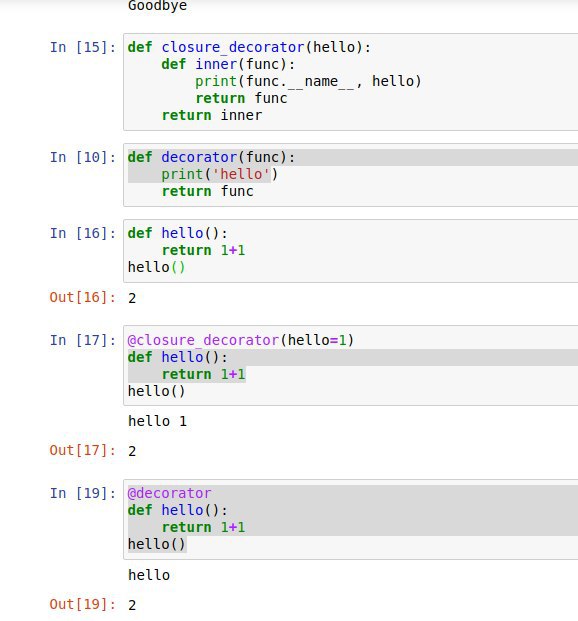
Task: Select the In [17] prompt label
Action: click(x=83, y=340)
